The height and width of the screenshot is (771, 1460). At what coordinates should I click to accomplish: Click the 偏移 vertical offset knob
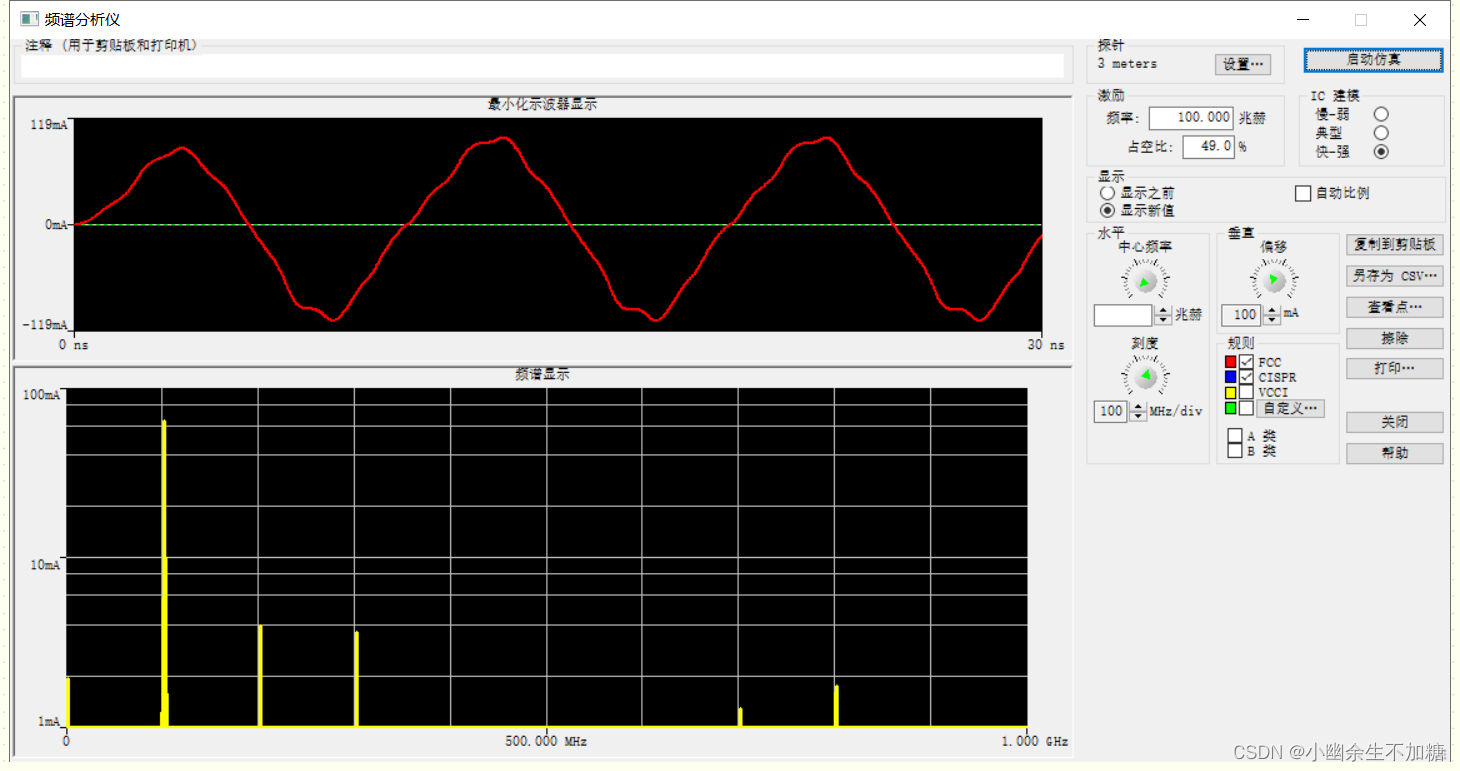(1273, 280)
